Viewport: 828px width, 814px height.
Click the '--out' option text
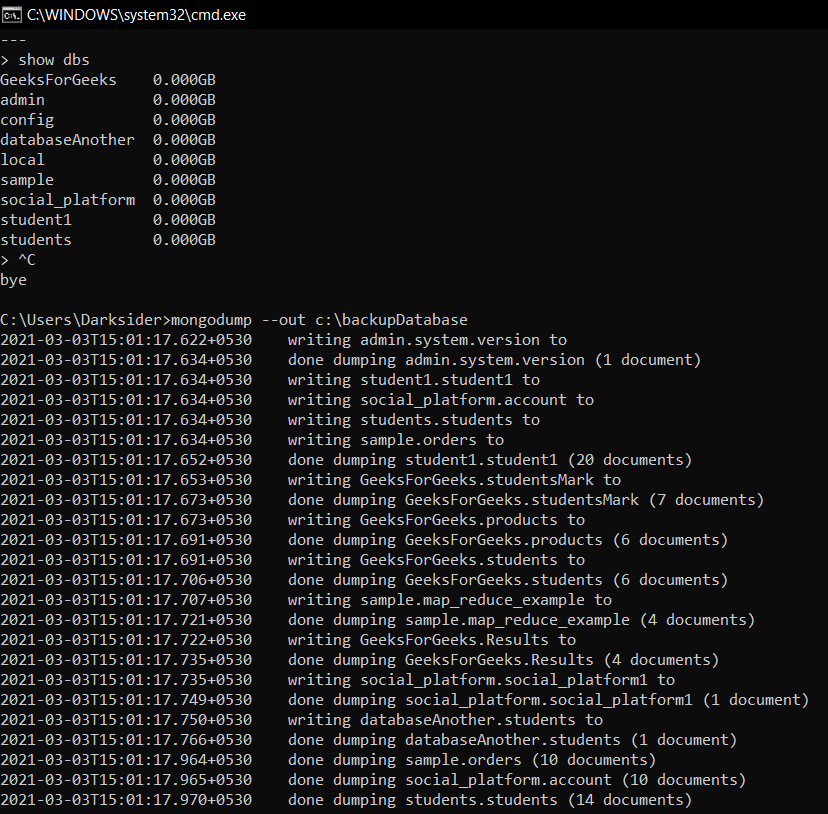coord(284,320)
